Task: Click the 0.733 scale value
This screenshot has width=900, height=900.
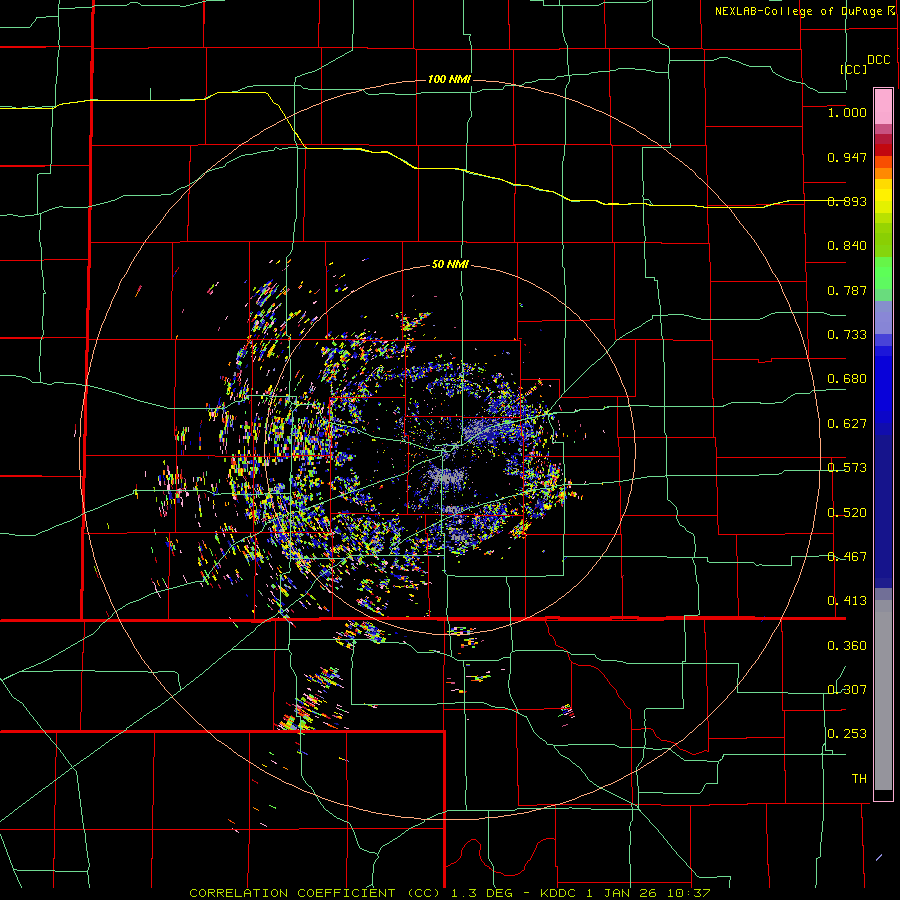Action: [x=847, y=335]
